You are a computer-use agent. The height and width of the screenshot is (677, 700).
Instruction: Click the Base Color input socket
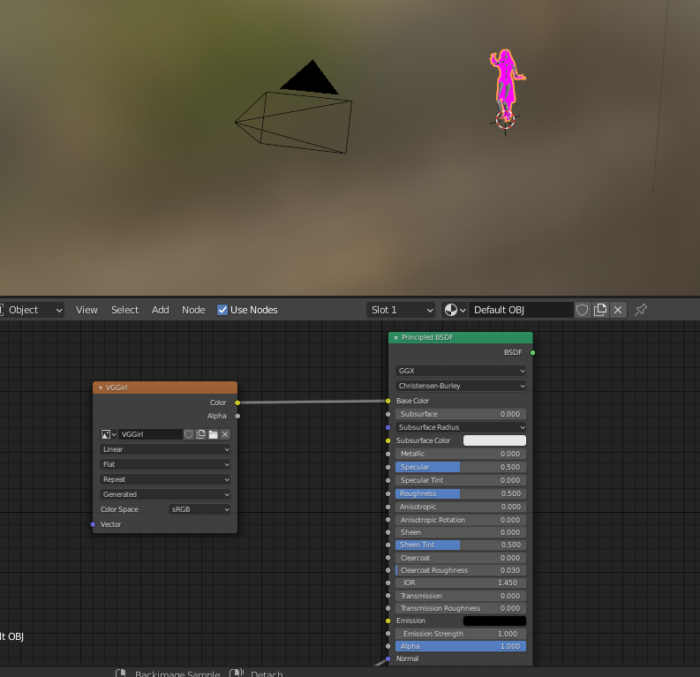pyautogui.click(x=388, y=401)
